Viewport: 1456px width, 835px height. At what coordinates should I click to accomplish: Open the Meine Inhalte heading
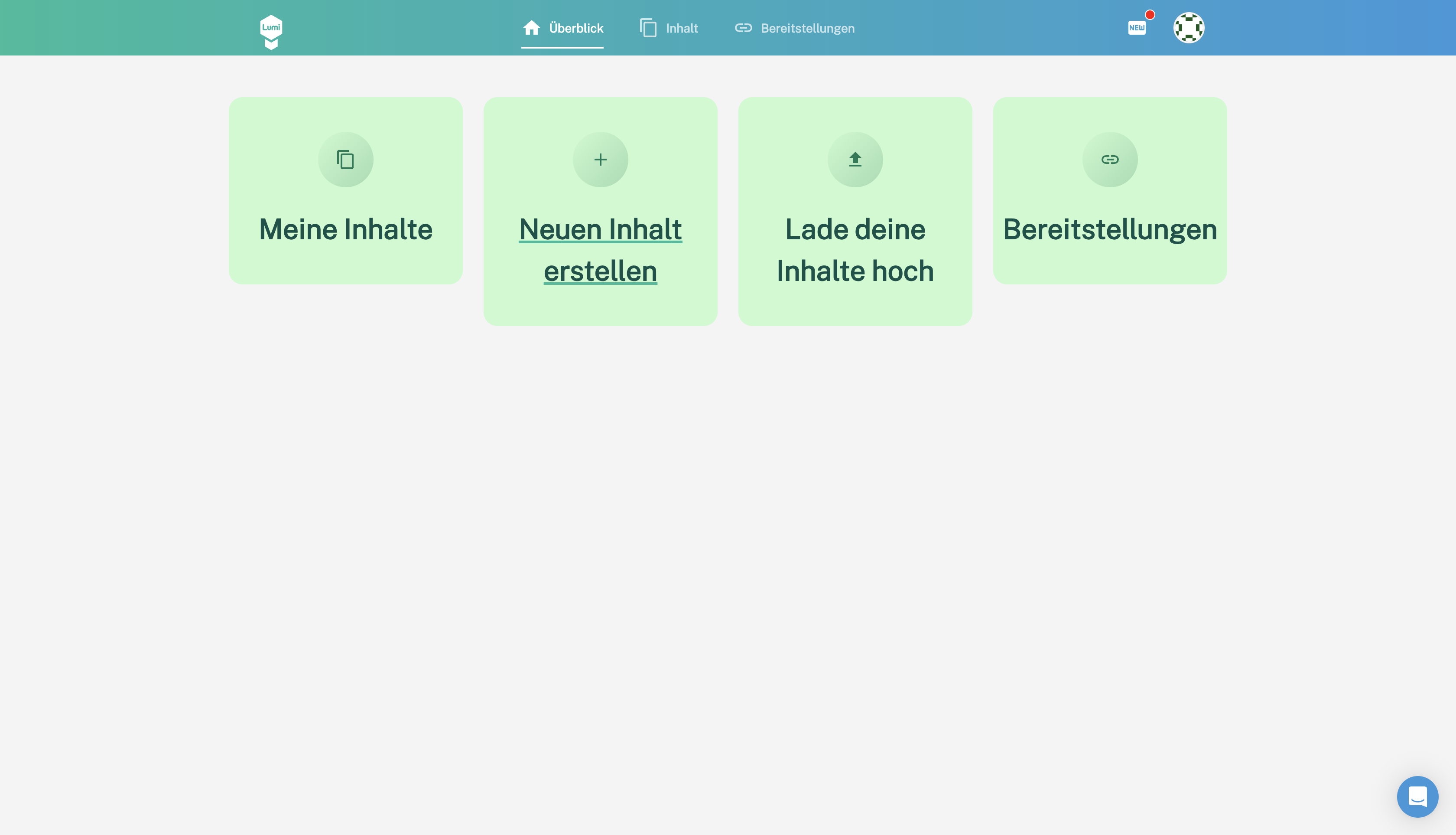pos(346,229)
